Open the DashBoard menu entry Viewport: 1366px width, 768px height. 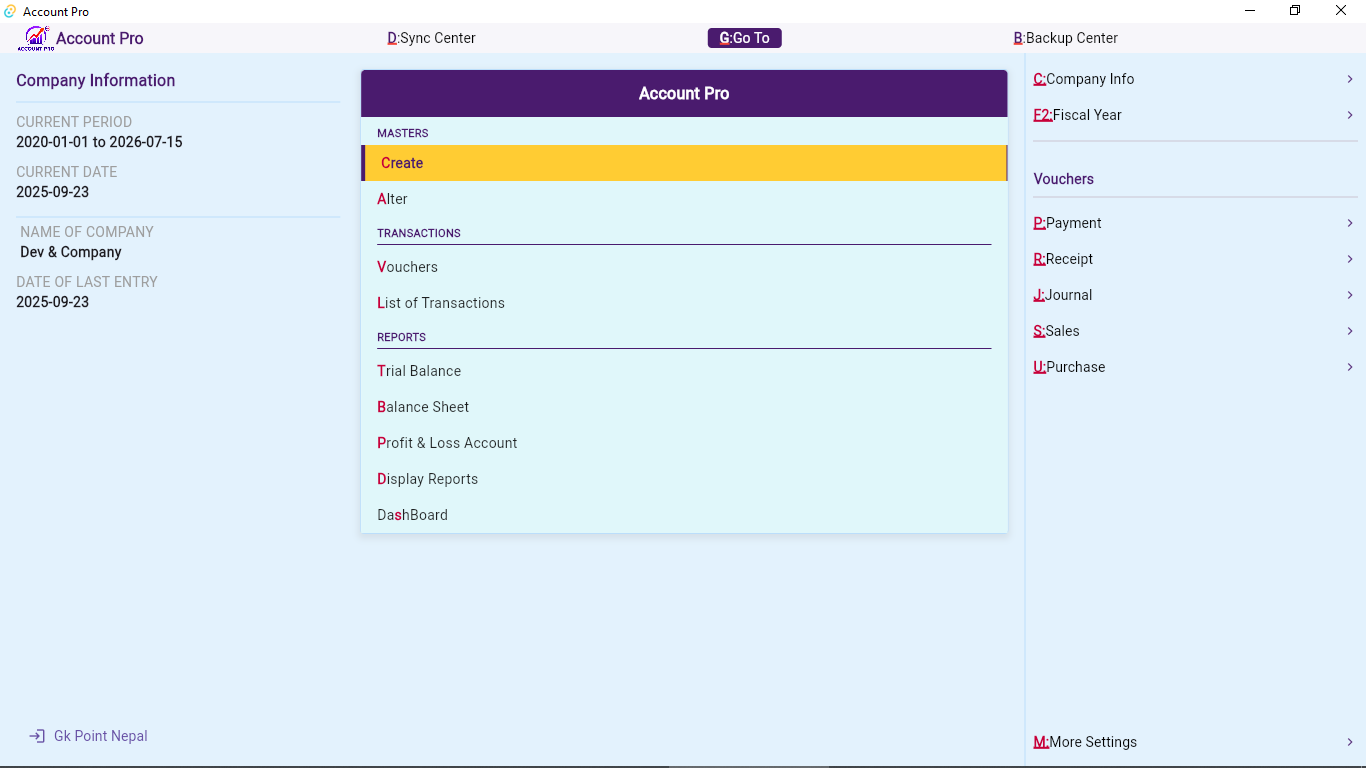684,515
